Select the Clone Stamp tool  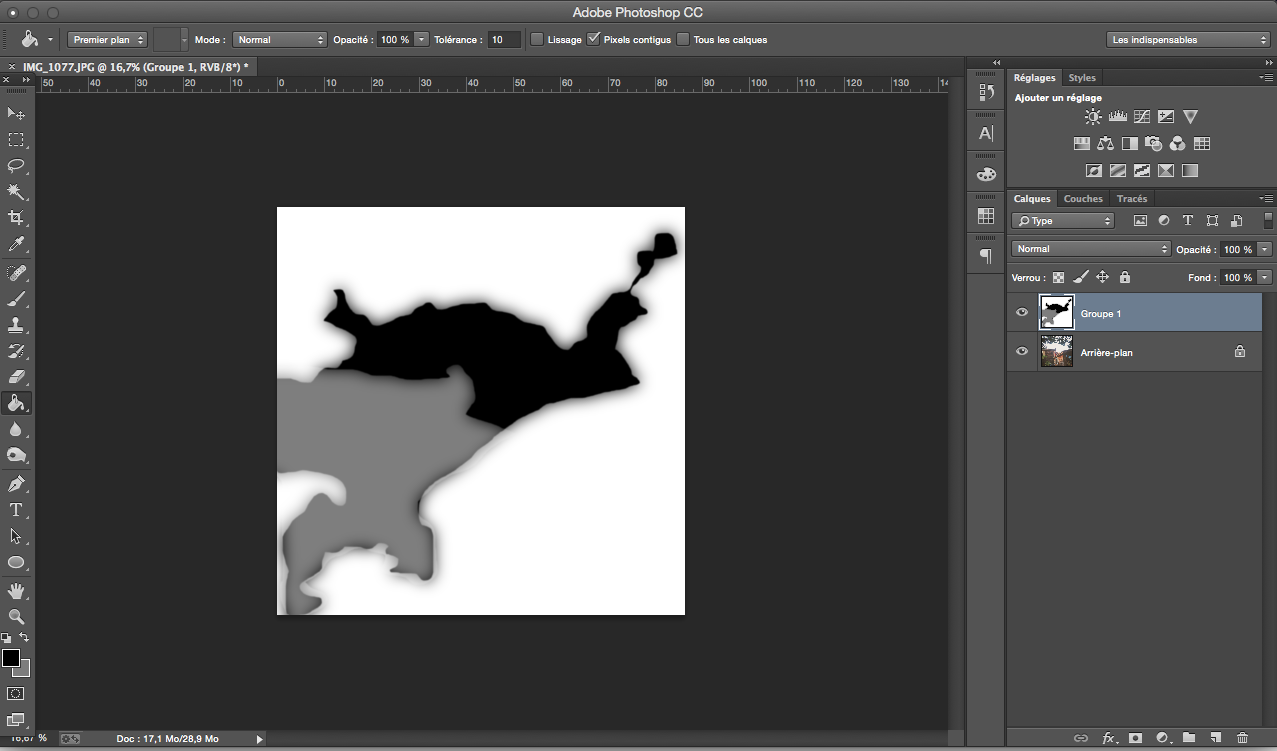[16, 325]
